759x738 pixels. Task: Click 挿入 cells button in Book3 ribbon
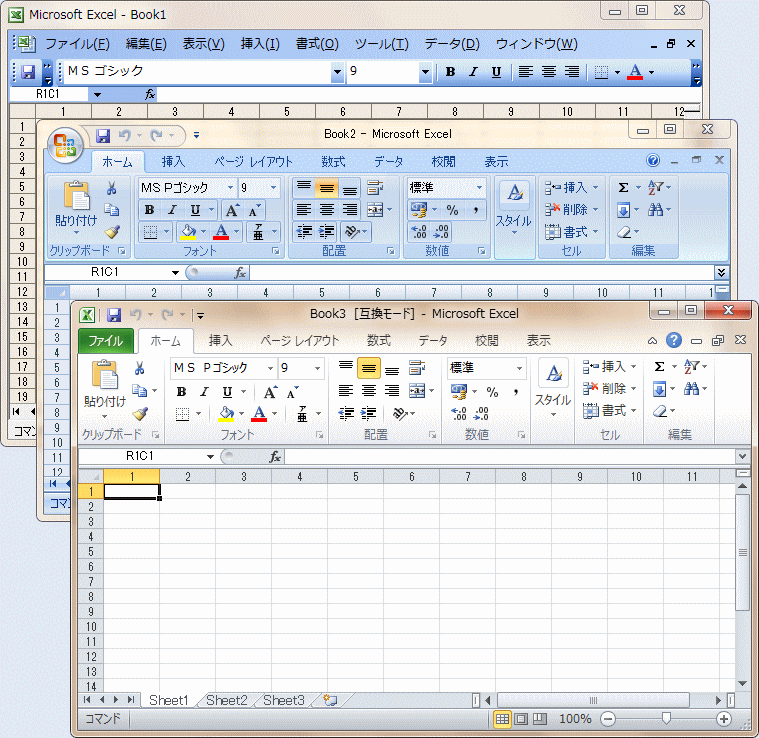coord(609,366)
